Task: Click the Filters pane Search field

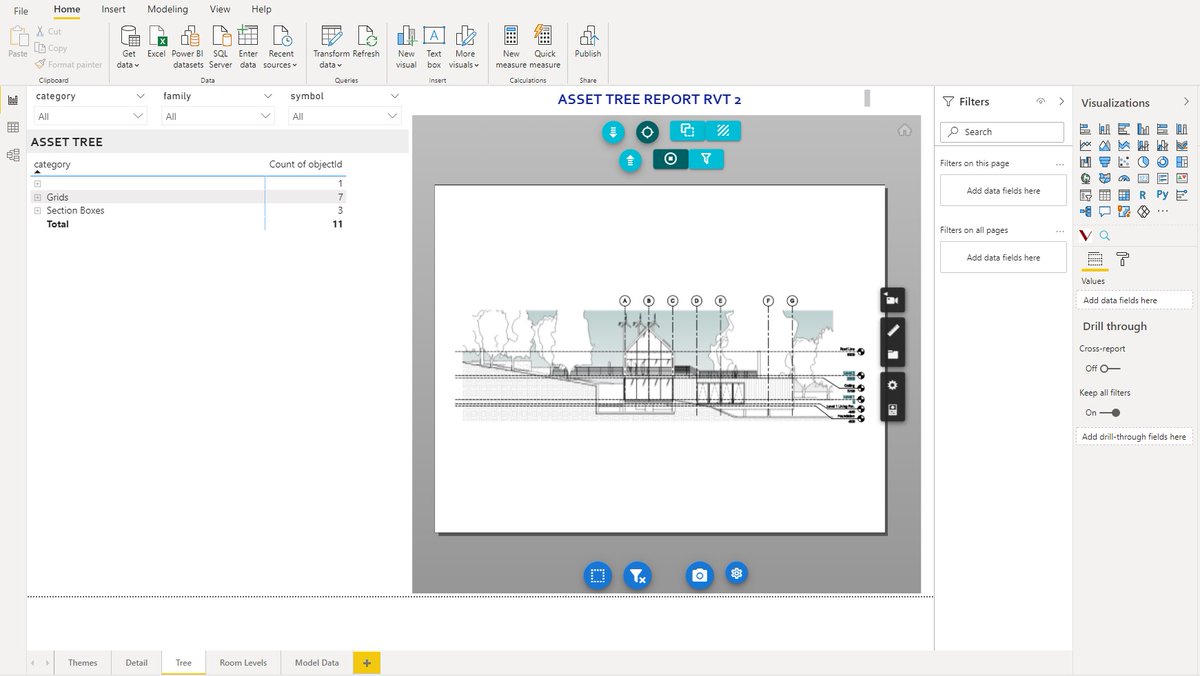Action: (x=1002, y=132)
